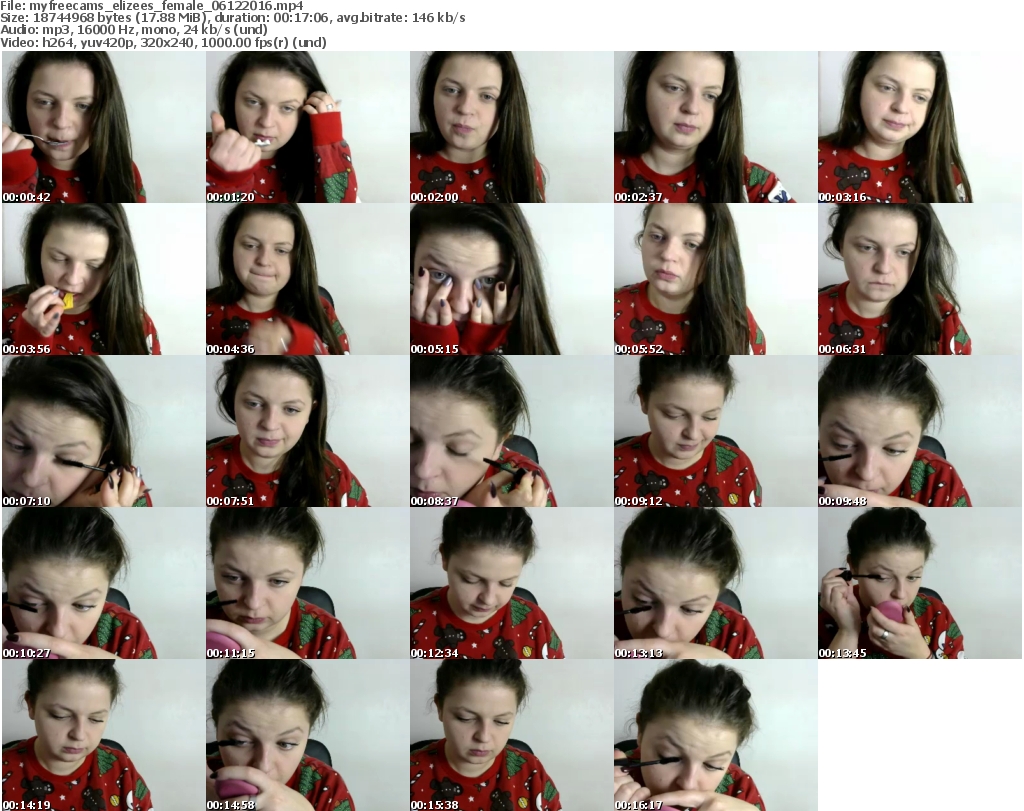Open the frame at 00:15:38
1024x811 pixels.
[x=512, y=735]
